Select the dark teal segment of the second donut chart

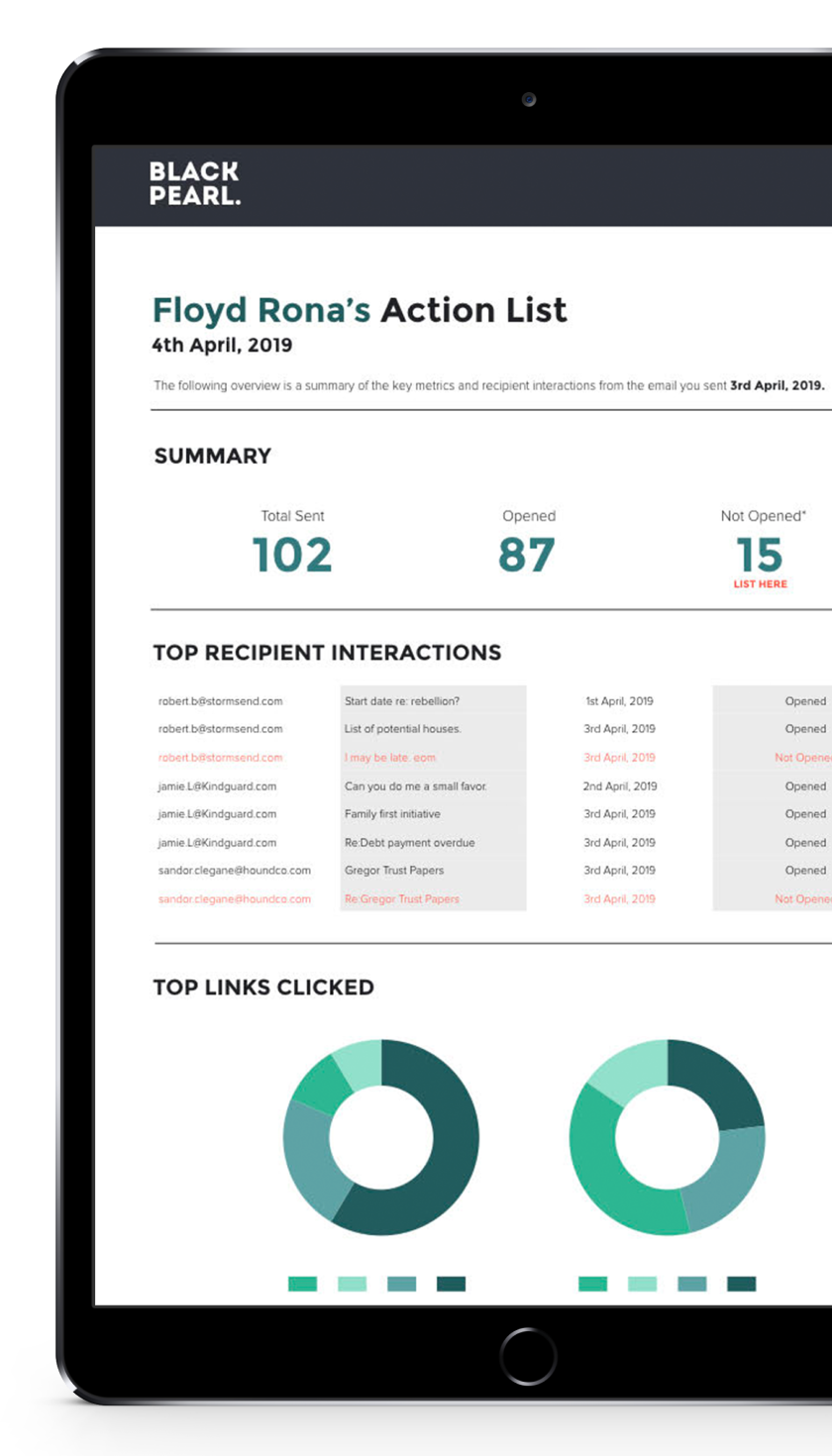point(718,1080)
